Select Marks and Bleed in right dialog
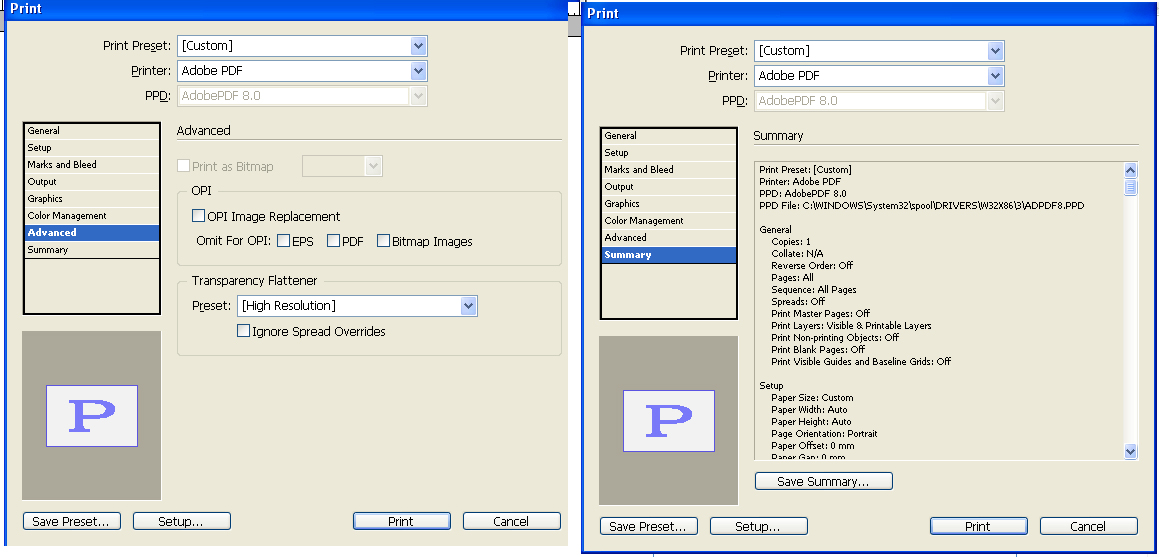Screen dimensions: 1159x557 click(669, 170)
